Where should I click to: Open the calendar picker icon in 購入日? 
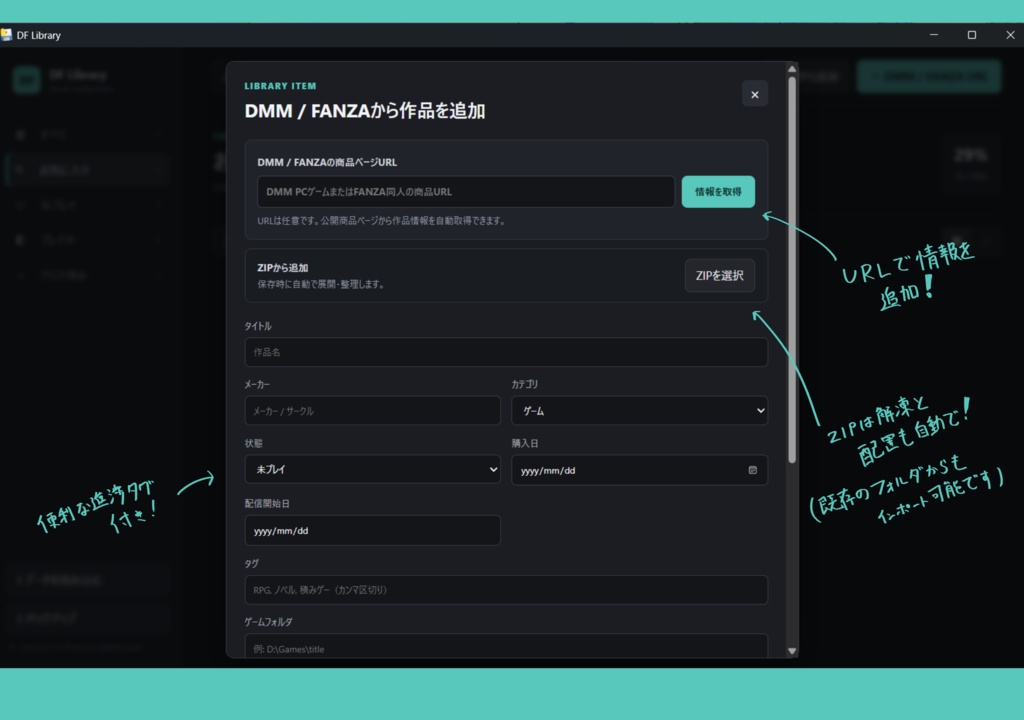click(752, 470)
